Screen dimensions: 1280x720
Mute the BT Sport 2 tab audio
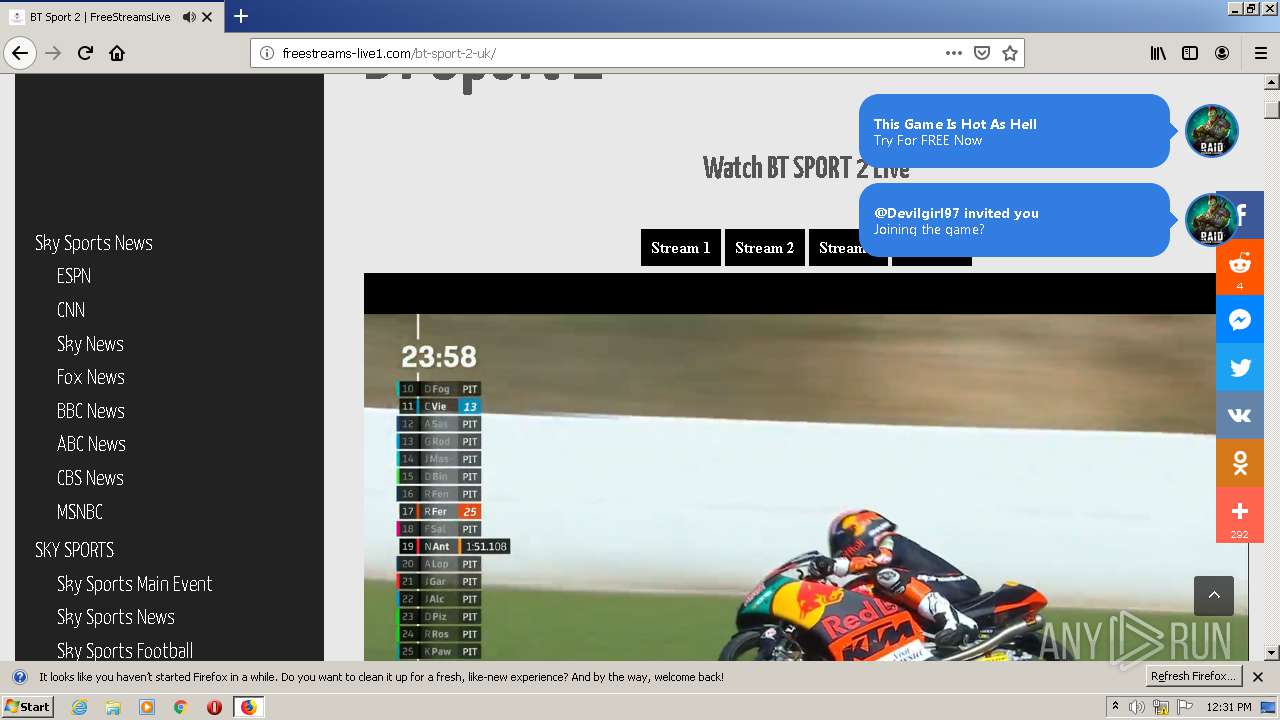189,17
